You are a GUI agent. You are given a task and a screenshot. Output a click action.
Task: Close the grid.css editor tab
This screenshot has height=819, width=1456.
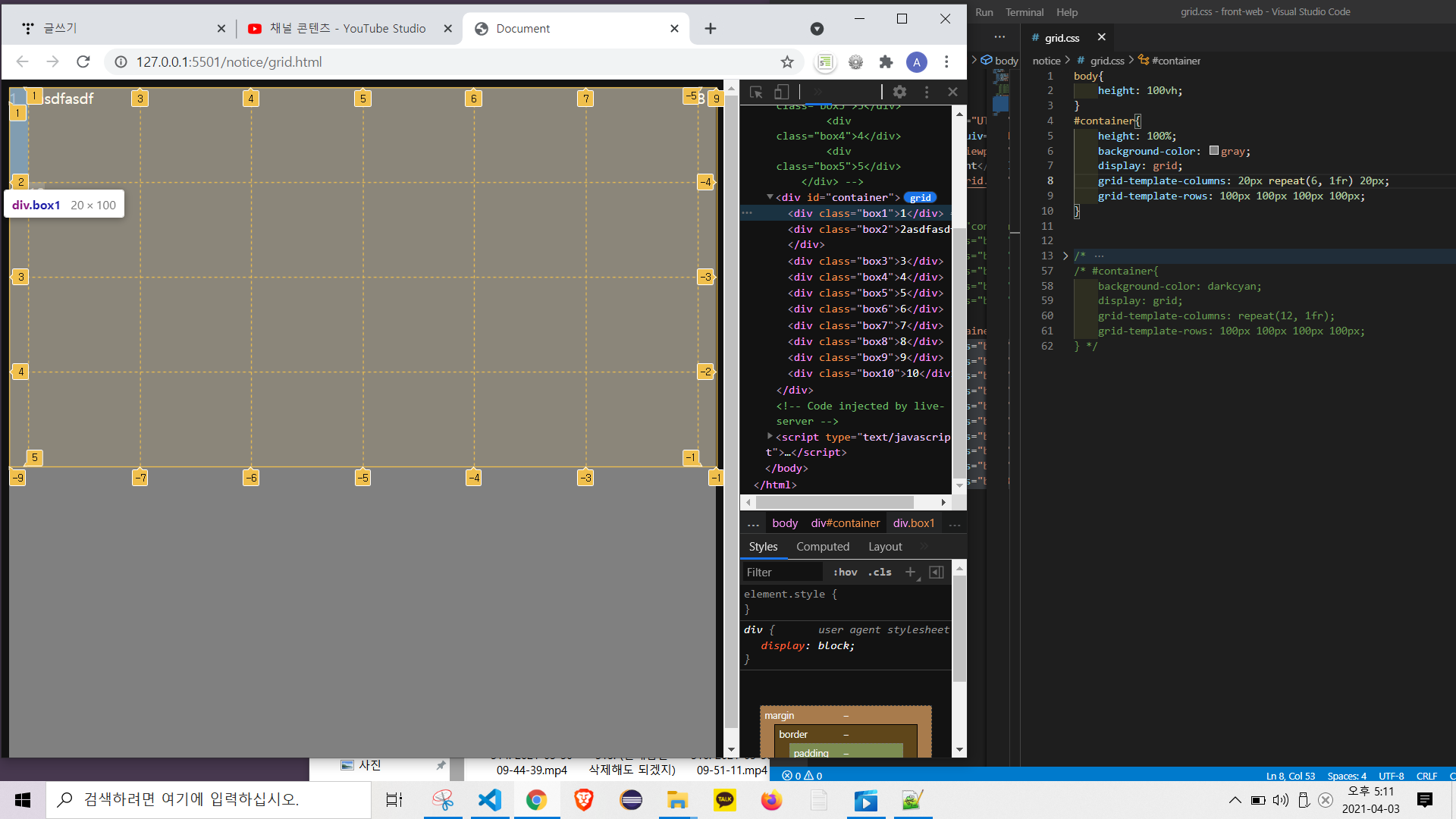[1101, 37]
